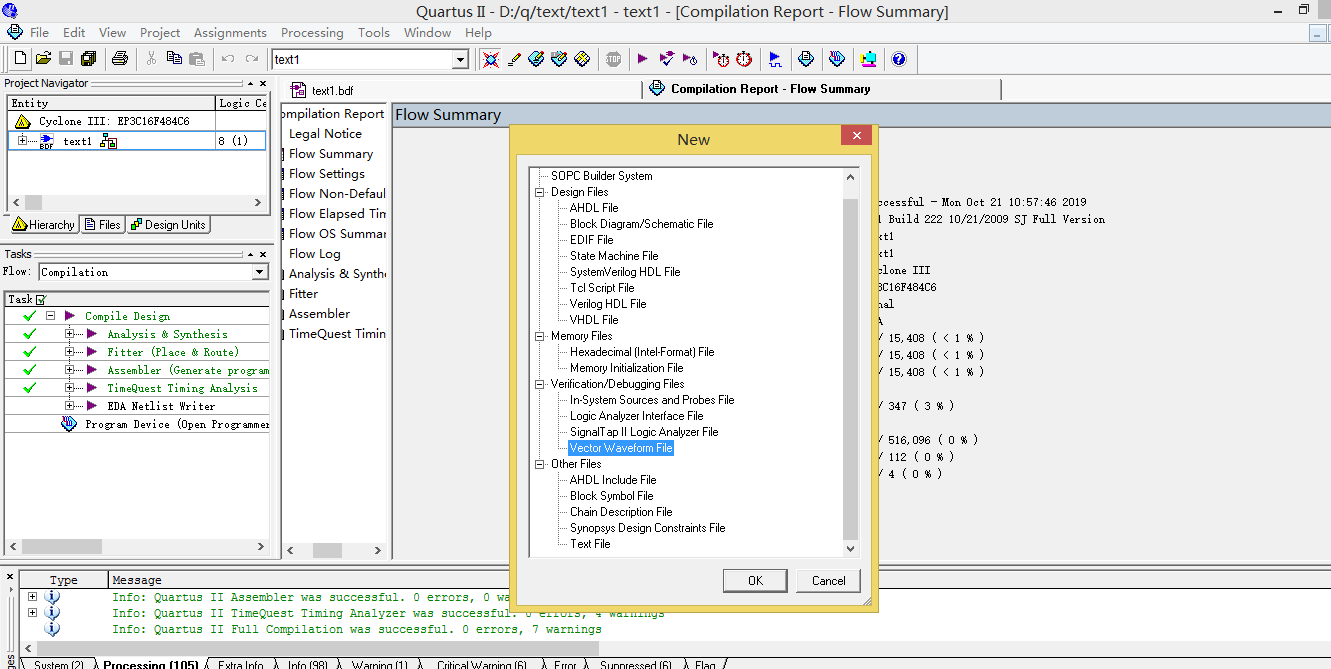Select Block Diagram/Schematic File
Screen dimensions: 1331x669
(642, 224)
